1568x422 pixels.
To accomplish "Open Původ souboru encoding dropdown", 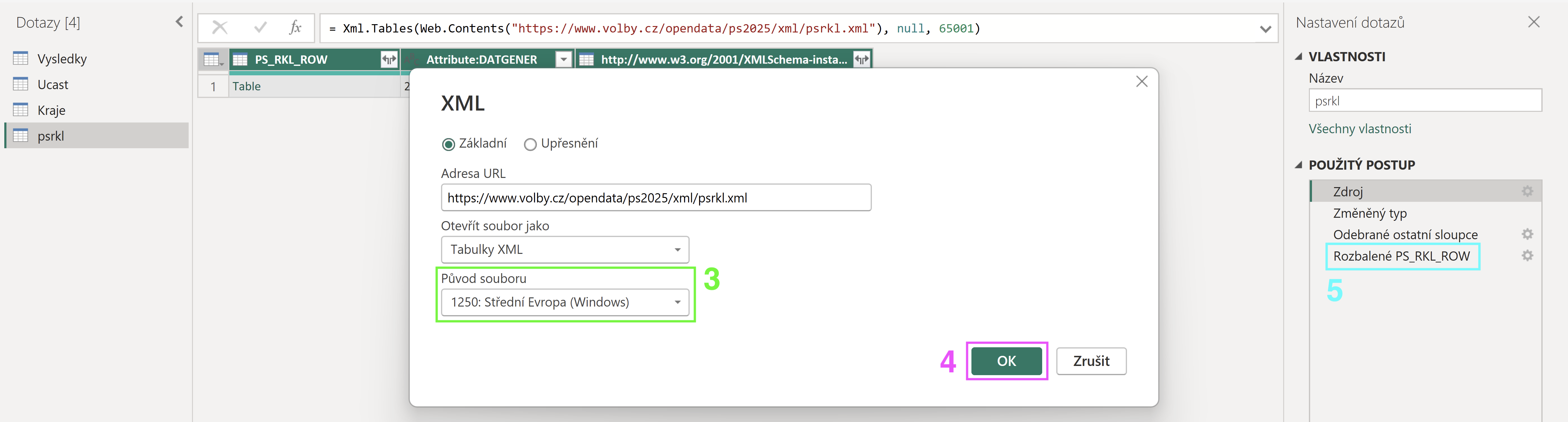I will coord(565,302).
